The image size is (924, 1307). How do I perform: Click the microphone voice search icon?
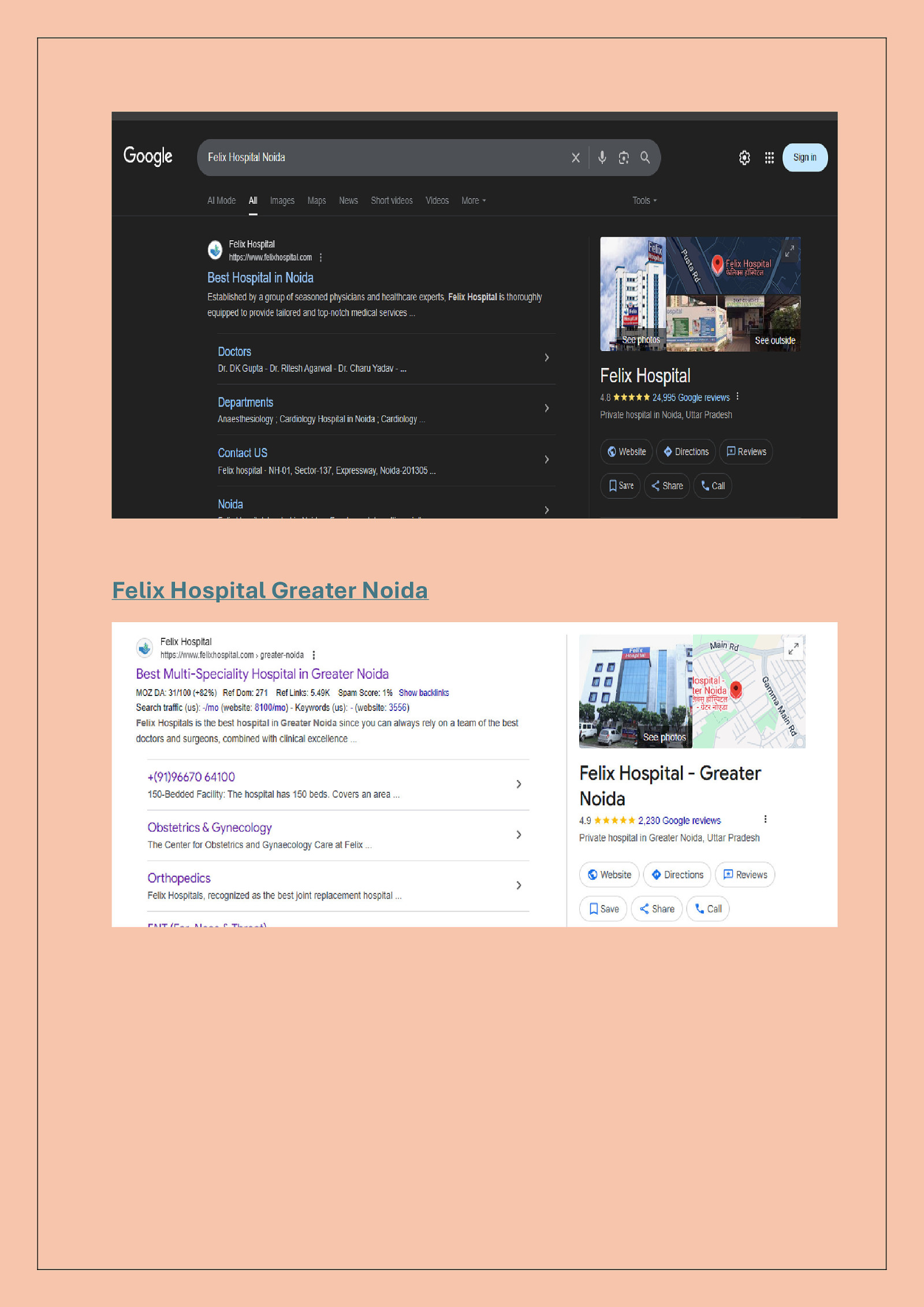click(x=602, y=157)
